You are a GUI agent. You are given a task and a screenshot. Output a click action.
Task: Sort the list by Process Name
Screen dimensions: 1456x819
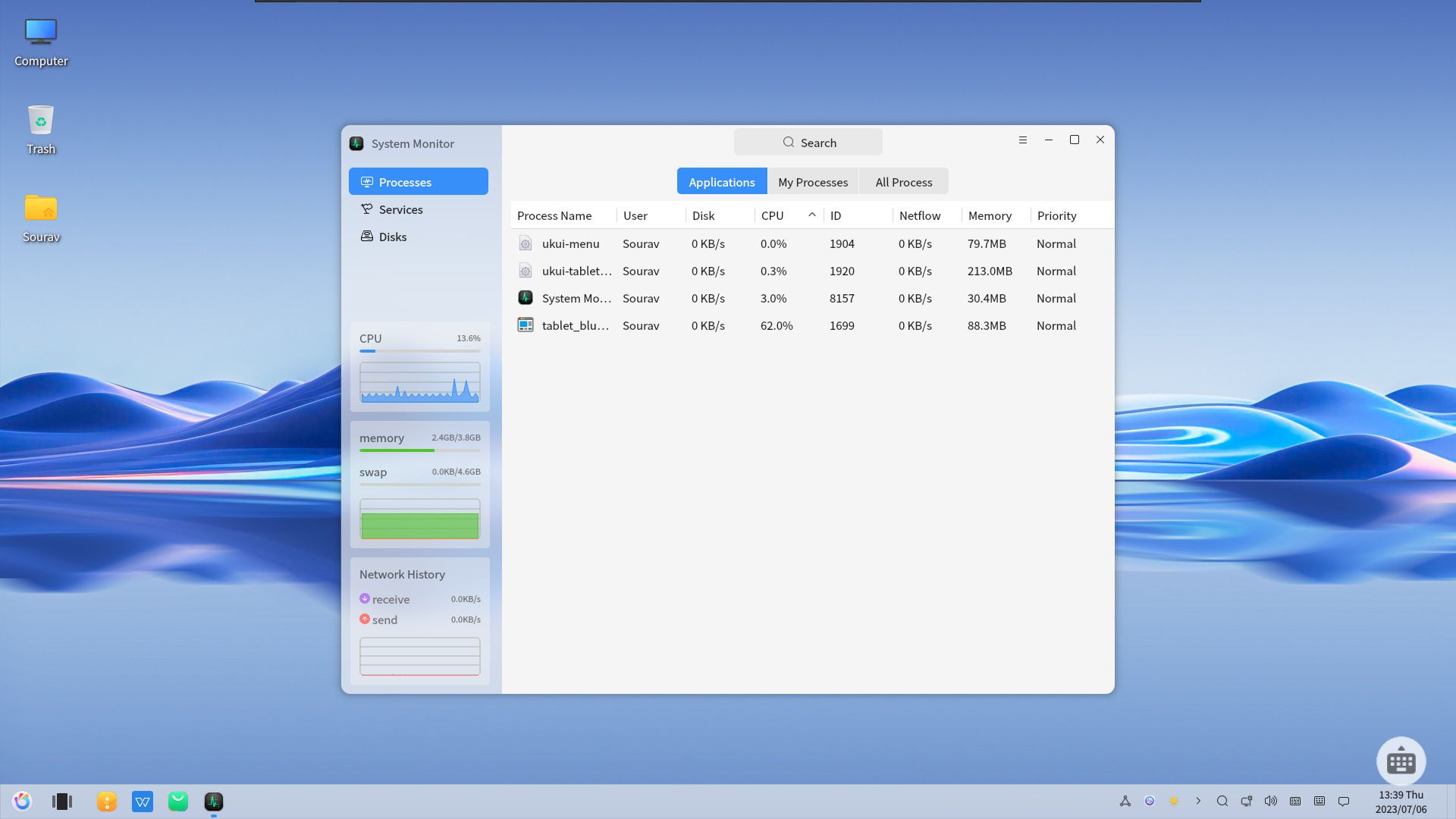pos(554,215)
